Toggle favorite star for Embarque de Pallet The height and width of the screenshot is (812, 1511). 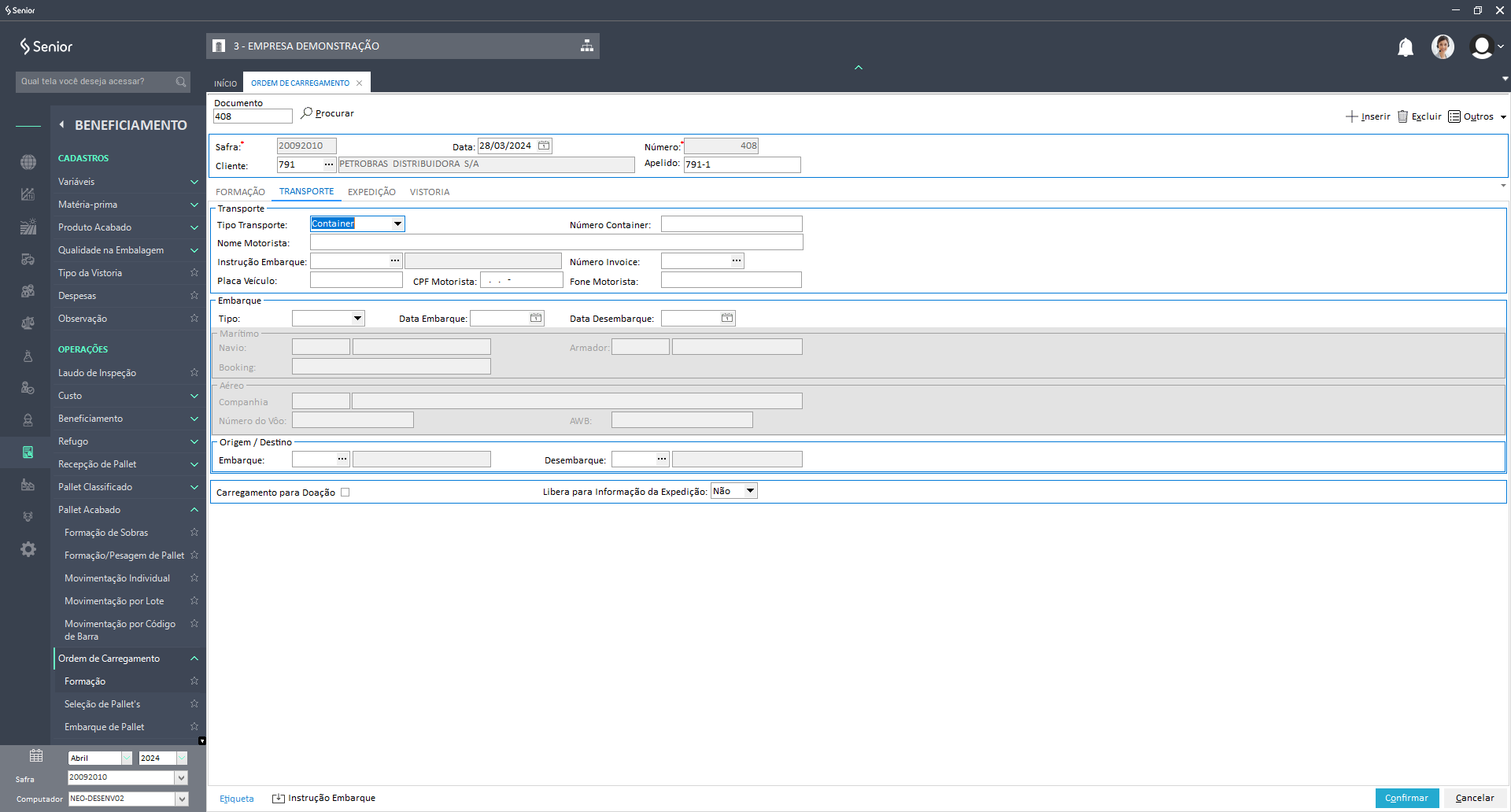tap(194, 727)
